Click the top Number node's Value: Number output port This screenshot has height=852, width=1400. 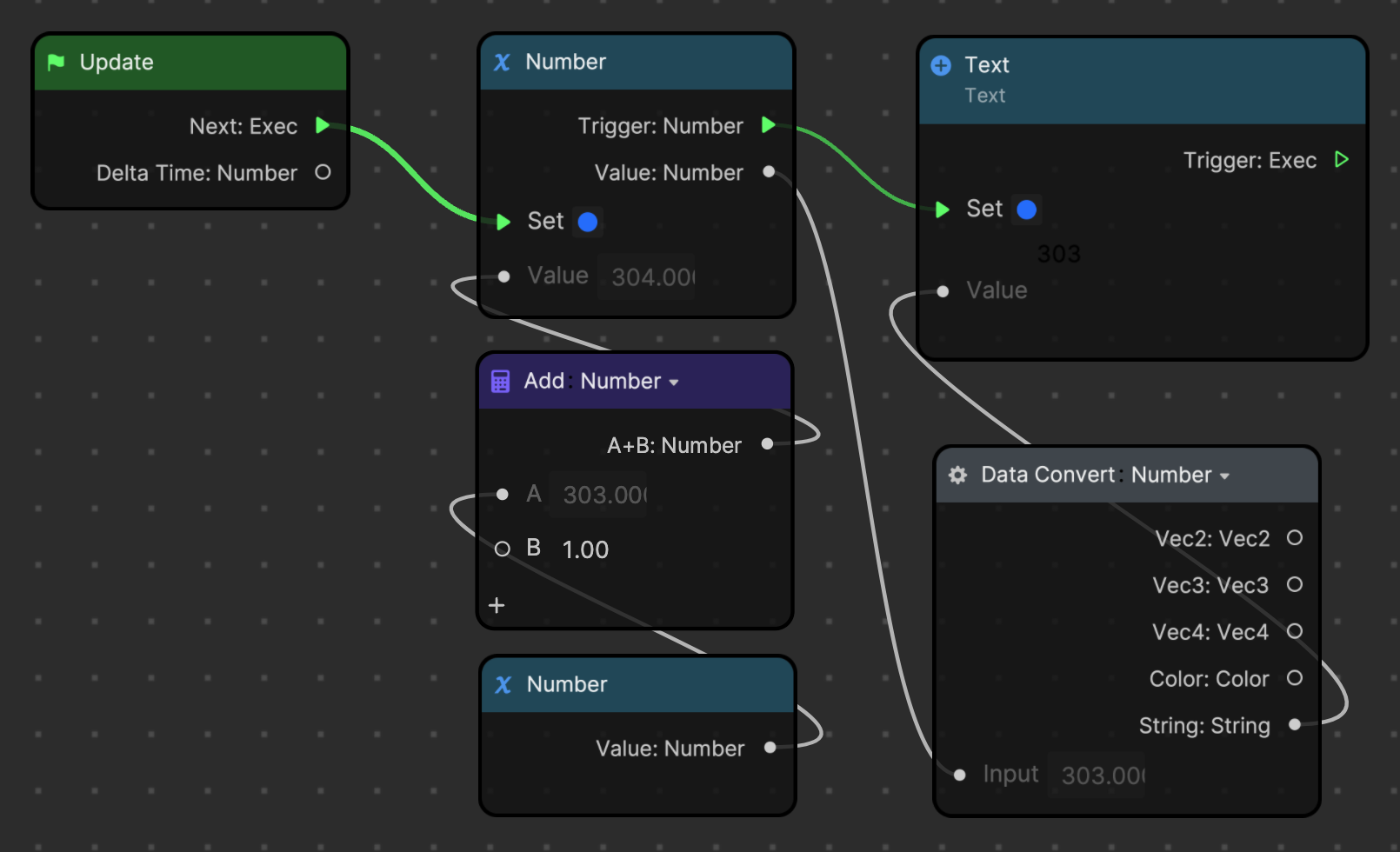tap(769, 171)
